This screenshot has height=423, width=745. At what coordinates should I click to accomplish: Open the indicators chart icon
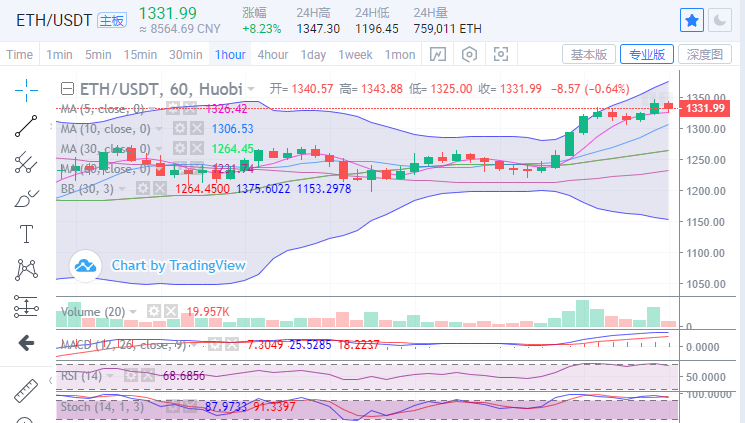click(438, 54)
